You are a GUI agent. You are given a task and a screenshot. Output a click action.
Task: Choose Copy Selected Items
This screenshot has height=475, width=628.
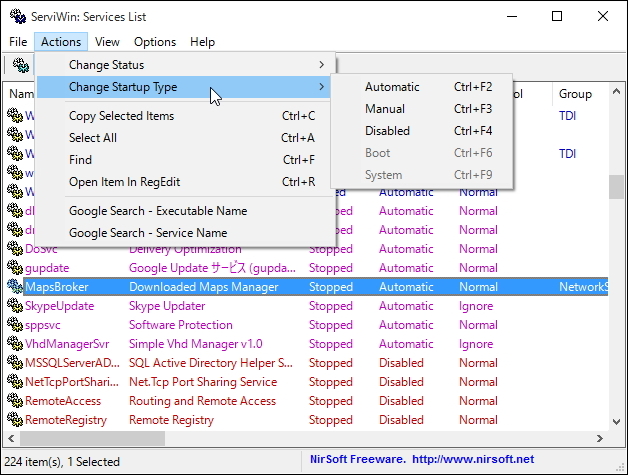tap(185, 116)
